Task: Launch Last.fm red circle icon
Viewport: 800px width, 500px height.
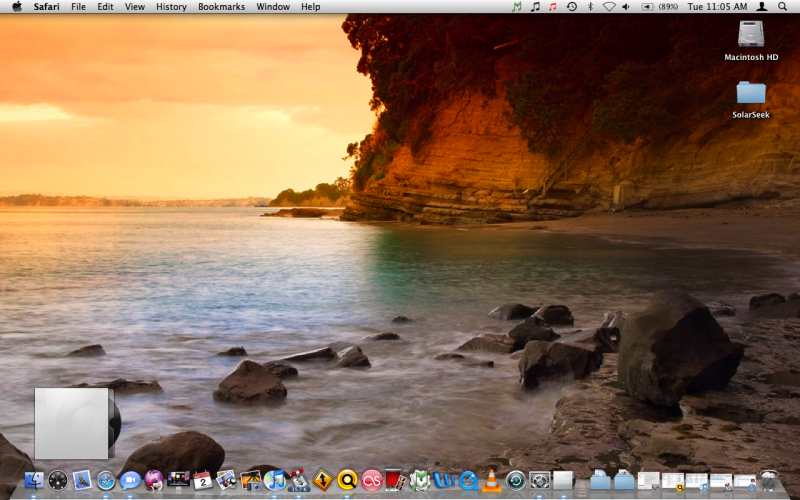Action: tap(372, 480)
